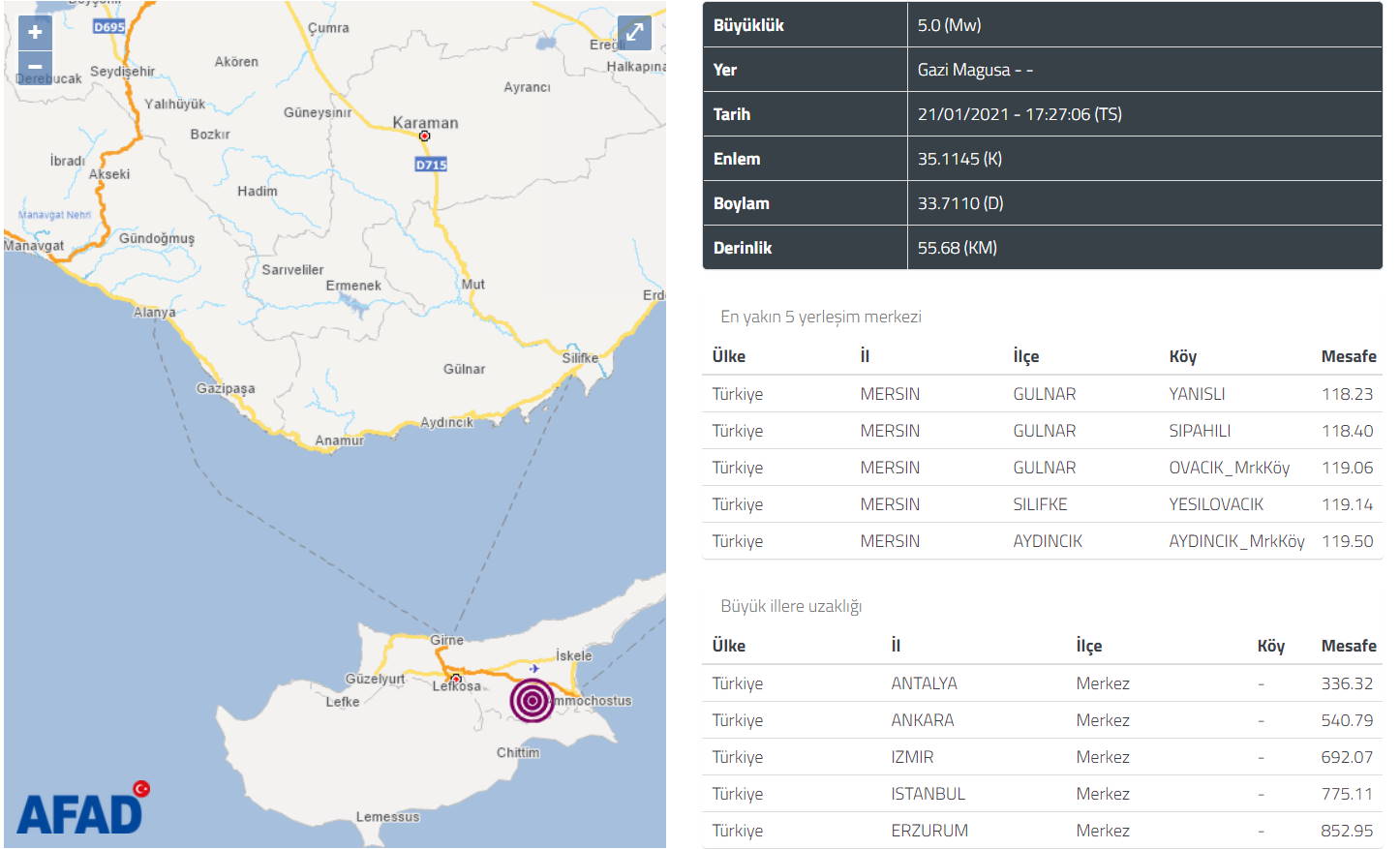Click the Alanya label on map

155,312
